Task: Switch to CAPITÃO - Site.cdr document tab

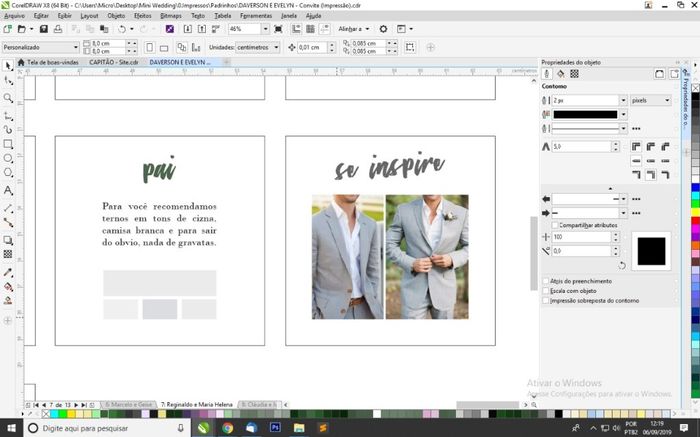Action: click(114, 62)
